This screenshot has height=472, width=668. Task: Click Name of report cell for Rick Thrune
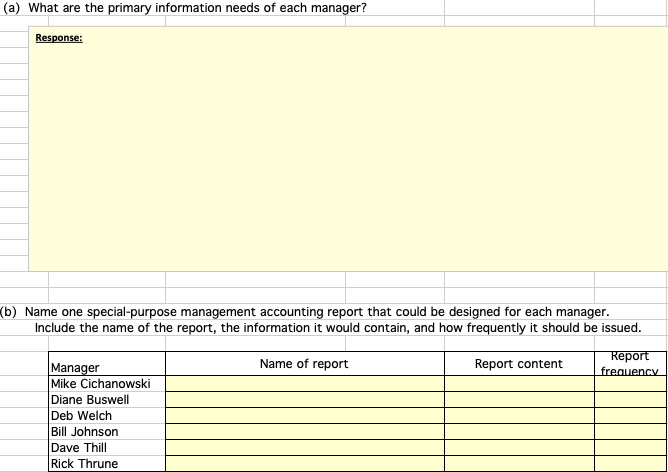[305, 463]
